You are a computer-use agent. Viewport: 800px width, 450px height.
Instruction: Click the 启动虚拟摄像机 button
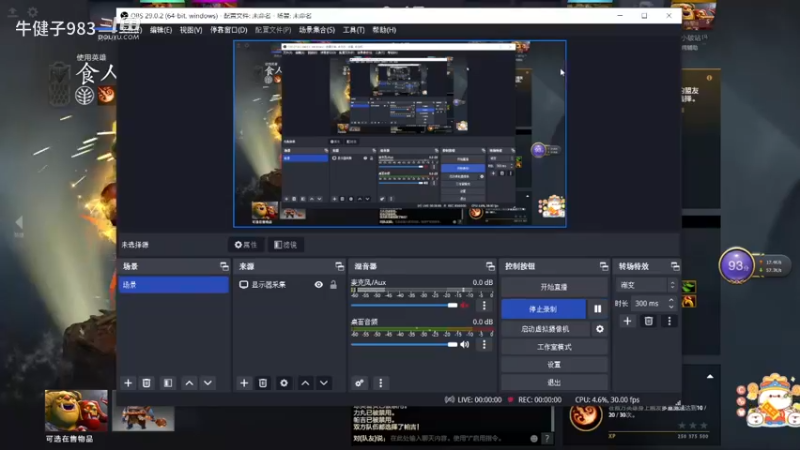[545, 329]
